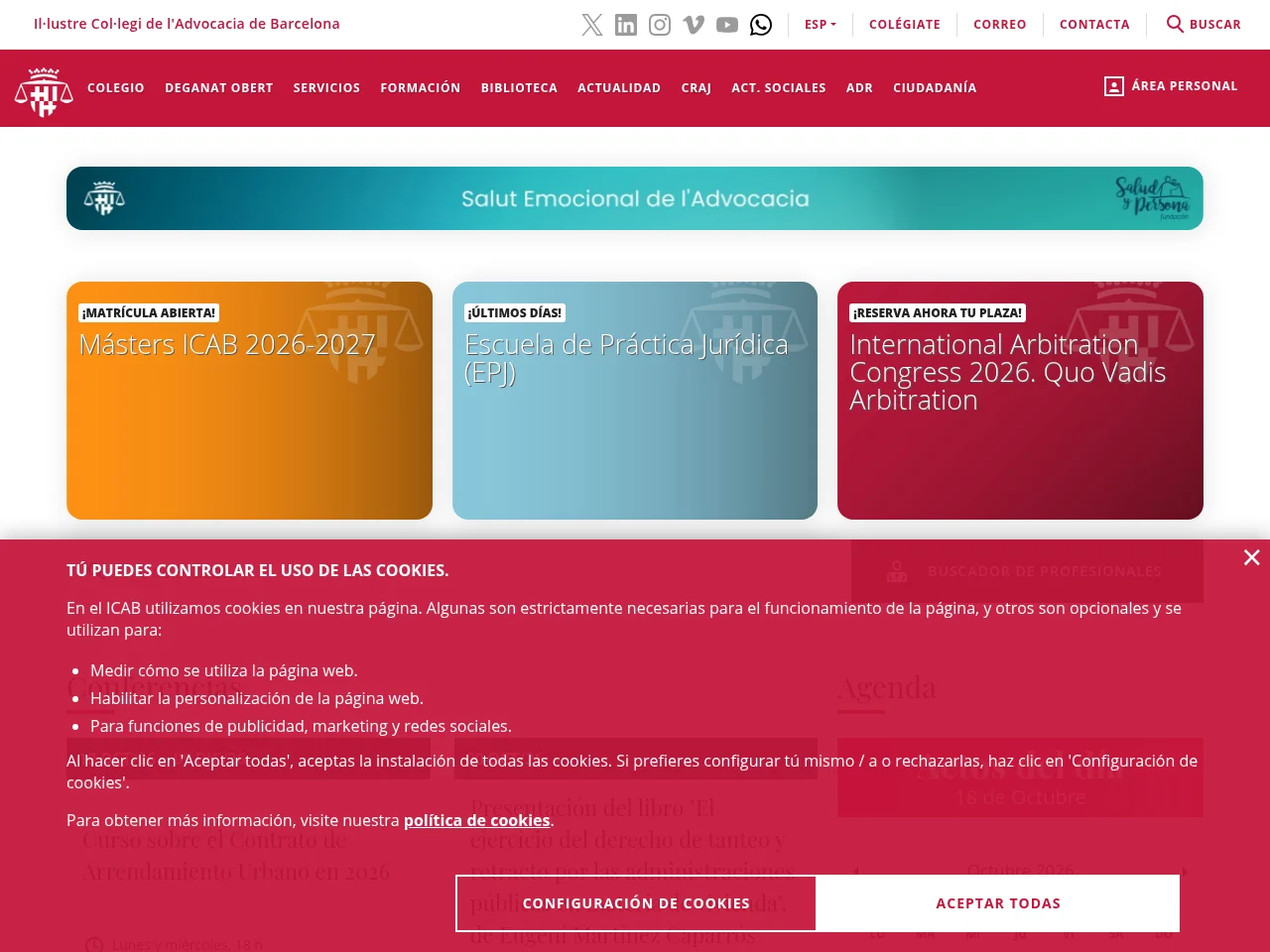Open the Másters ICAB 2026-2027 card
1270x952 pixels.
[249, 401]
